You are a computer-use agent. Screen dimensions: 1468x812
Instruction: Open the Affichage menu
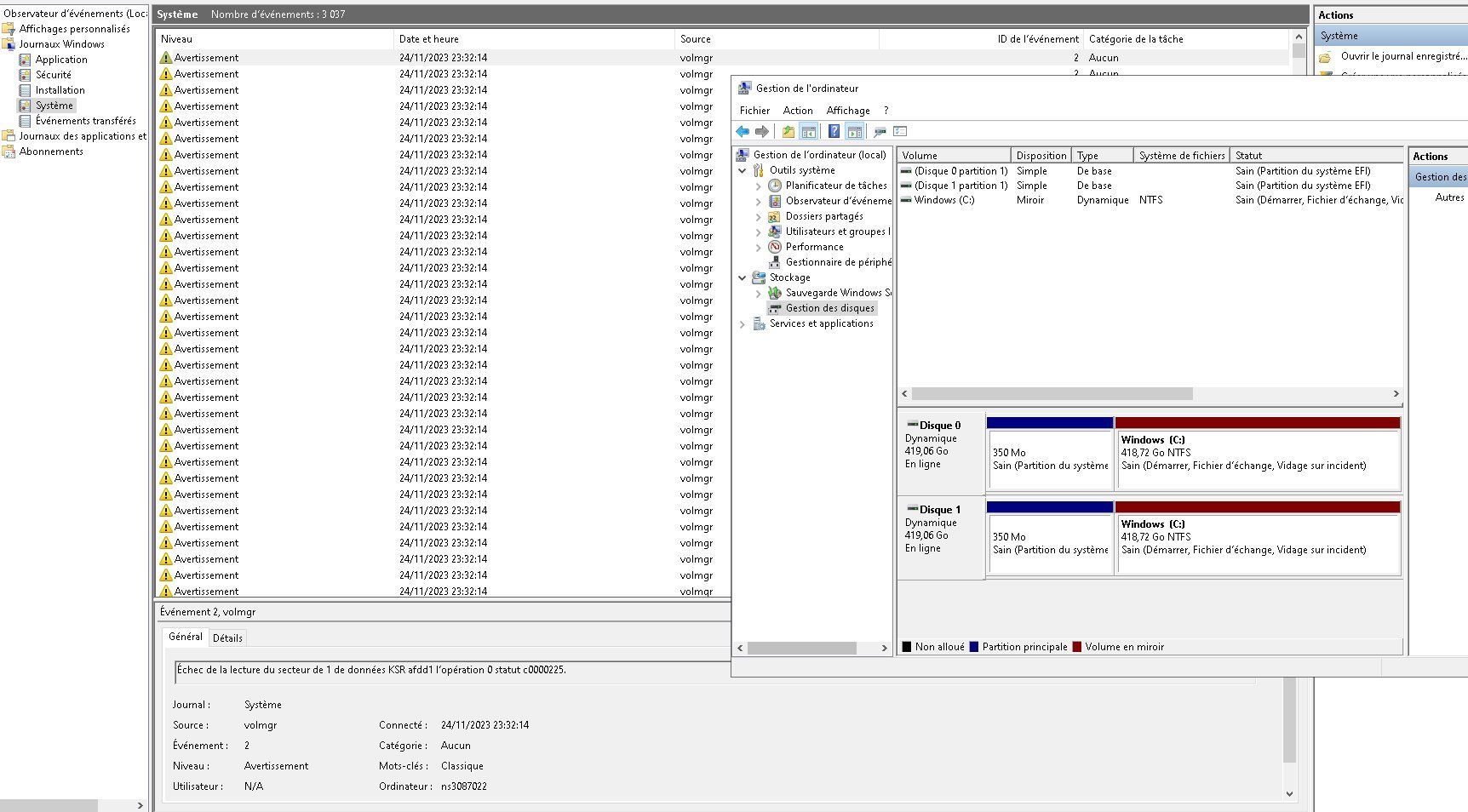pos(847,111)
